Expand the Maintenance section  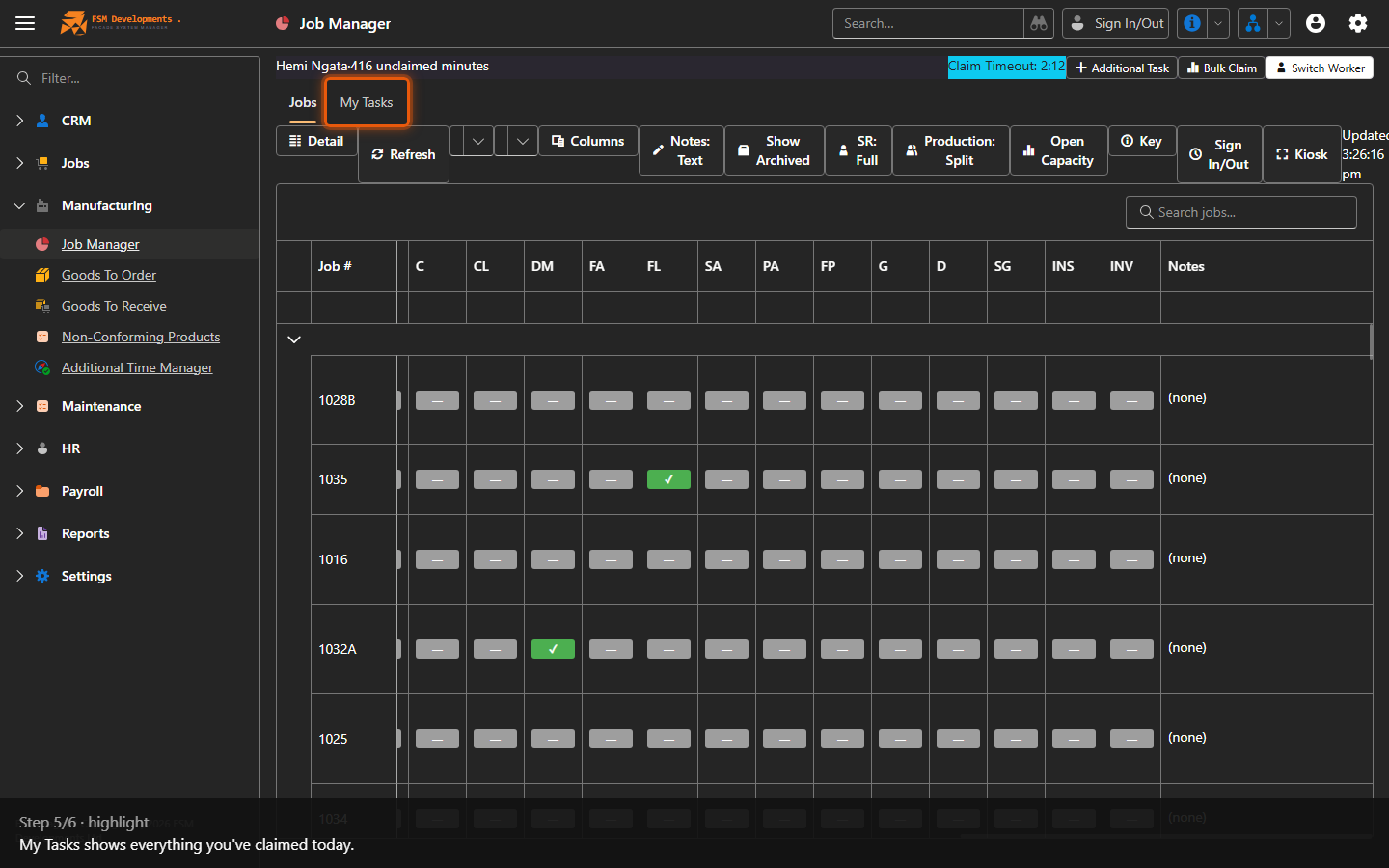(x=20, y=406)
